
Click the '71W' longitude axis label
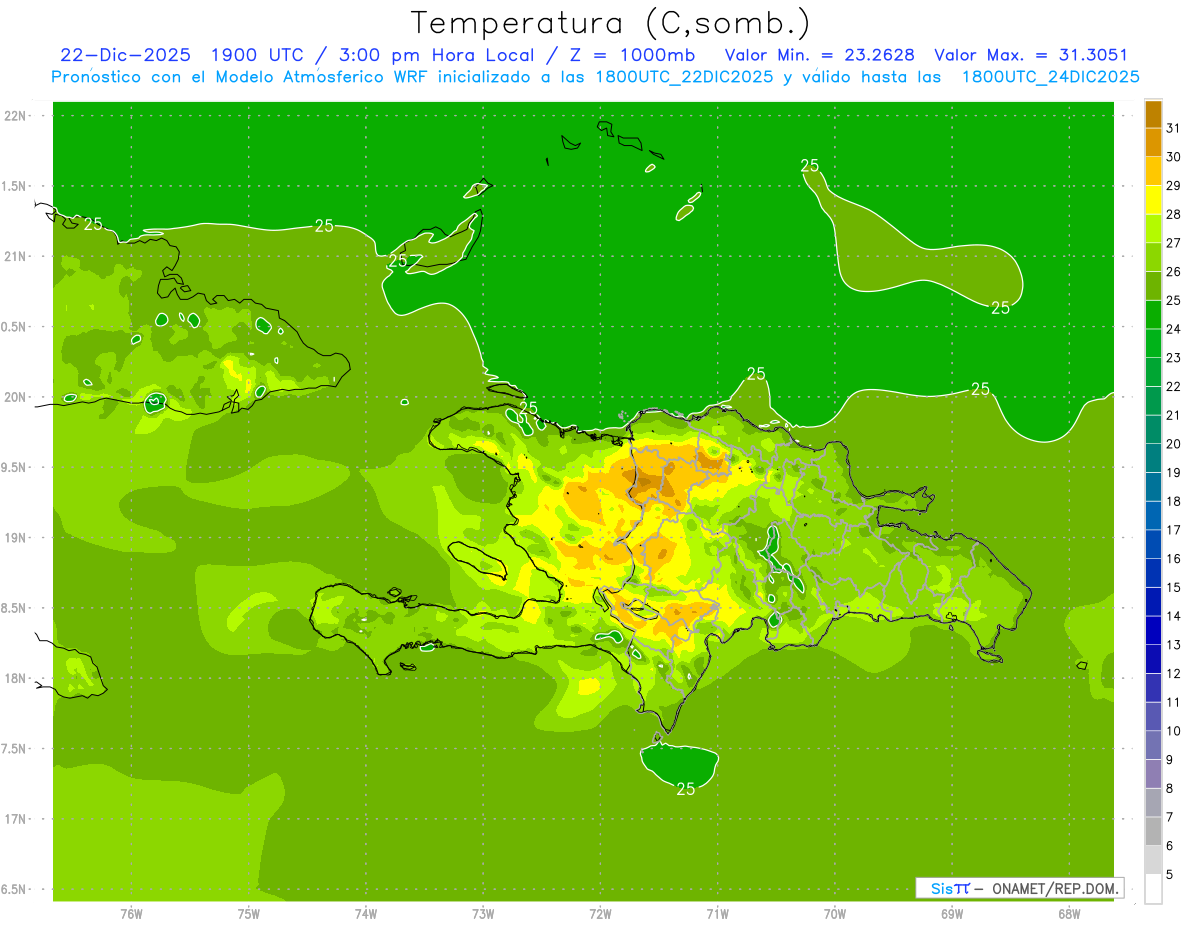coord(717,913)
